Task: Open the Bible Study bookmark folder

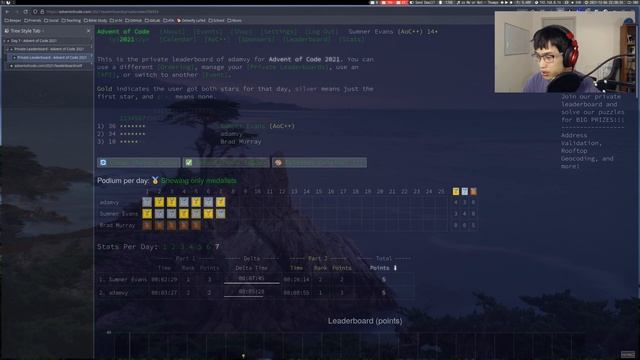Action: 96,20
